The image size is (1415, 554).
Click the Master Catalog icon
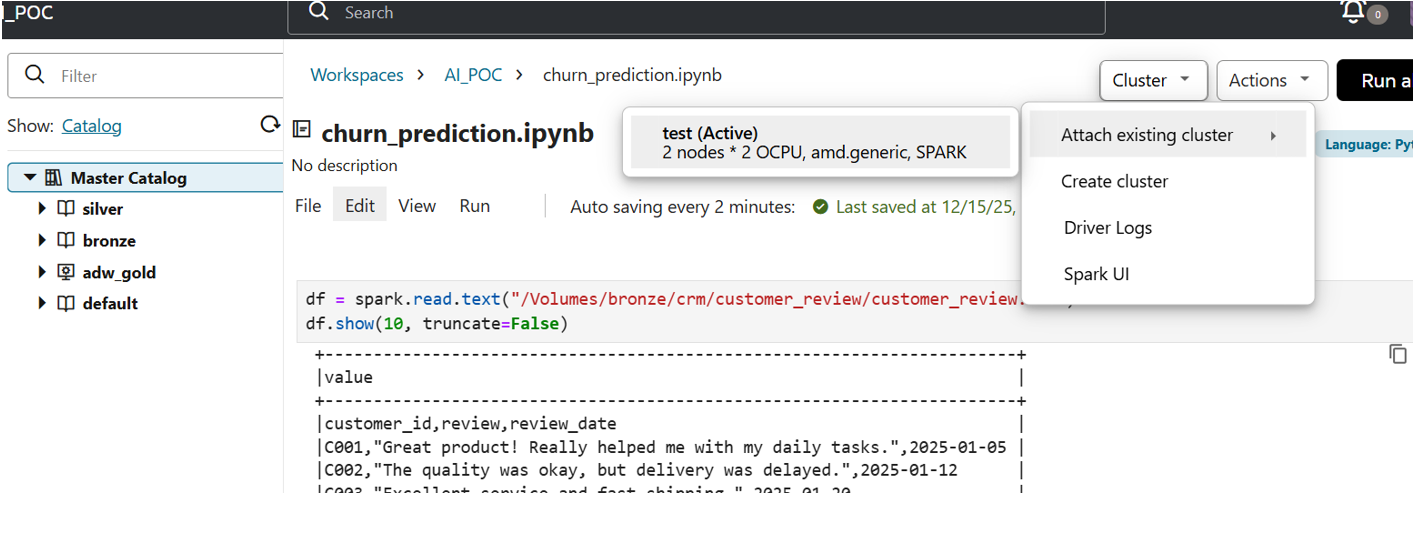(x=54, y=178)
